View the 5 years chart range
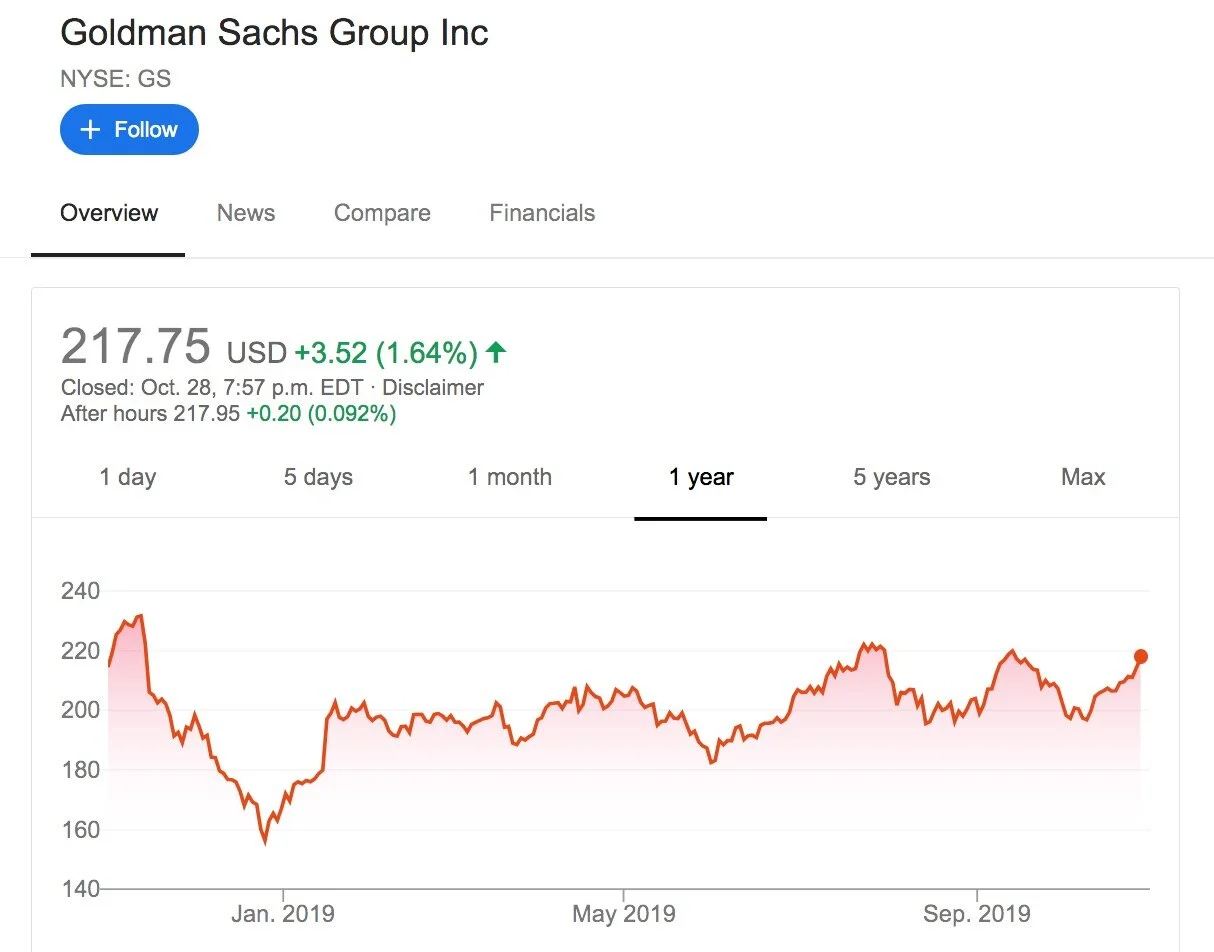1214x952 pixels. [891, 477]
